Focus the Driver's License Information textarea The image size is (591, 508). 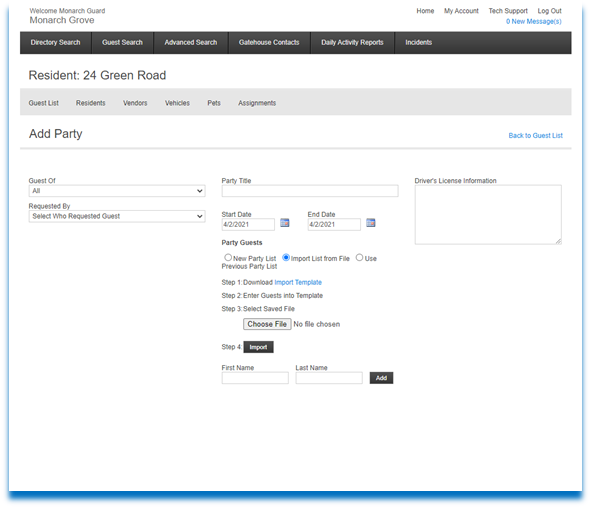(x=488, y=215)
